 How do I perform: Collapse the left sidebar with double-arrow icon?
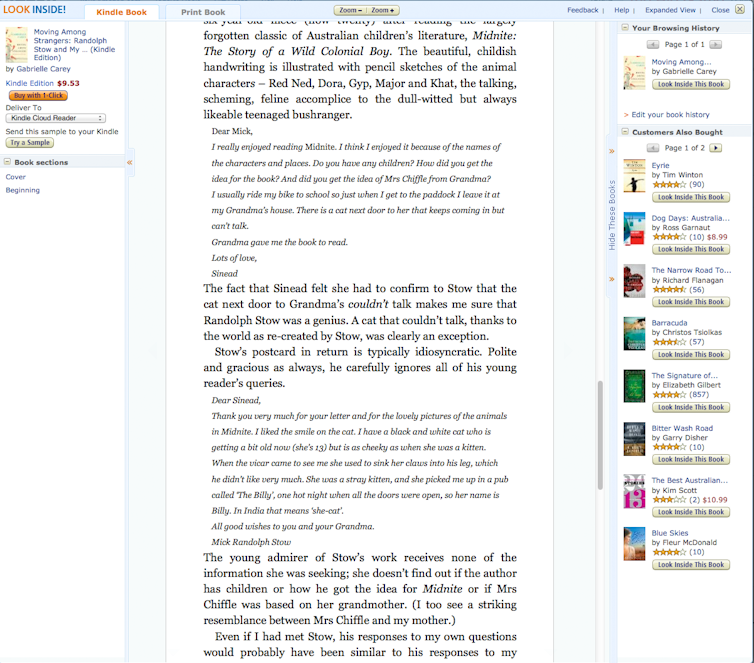tap(129, 163)
